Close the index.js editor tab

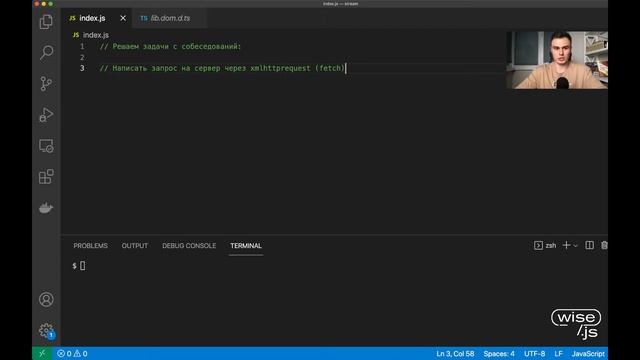pos(123,18)
